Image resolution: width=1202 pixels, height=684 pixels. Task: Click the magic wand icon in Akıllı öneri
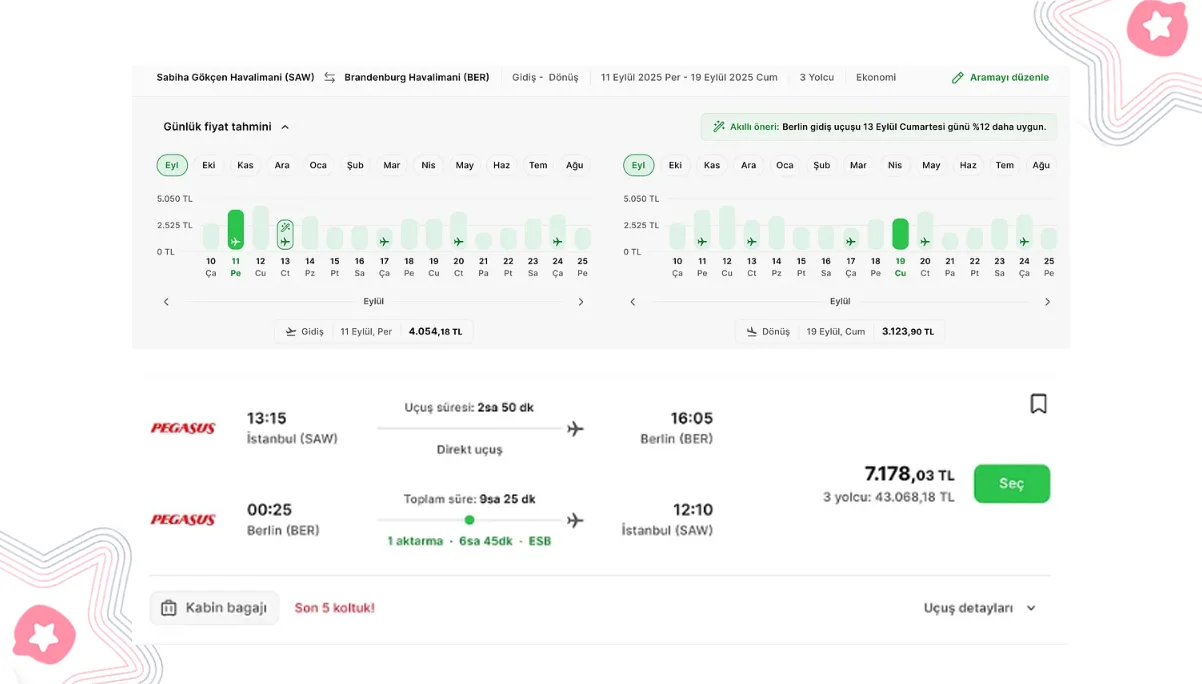click(718, 127)
